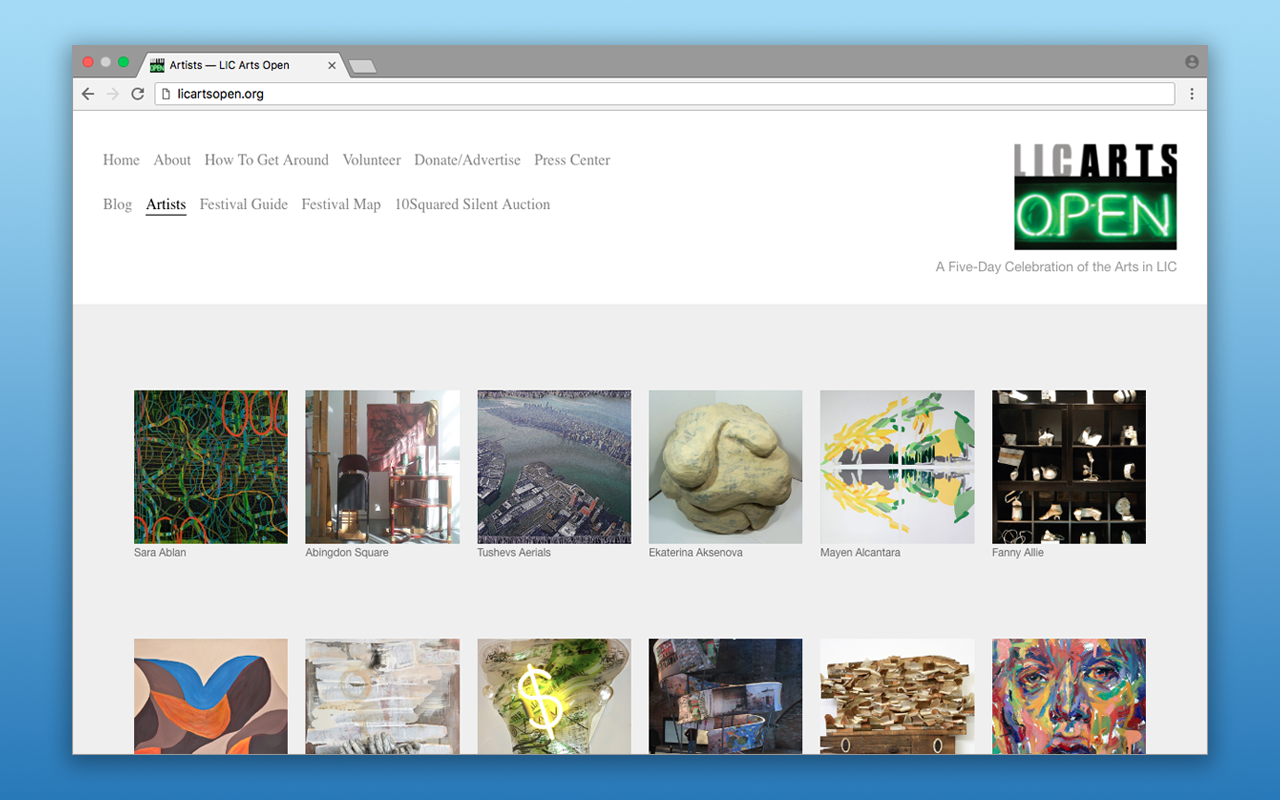Go to the Home page

coord(121,160)
